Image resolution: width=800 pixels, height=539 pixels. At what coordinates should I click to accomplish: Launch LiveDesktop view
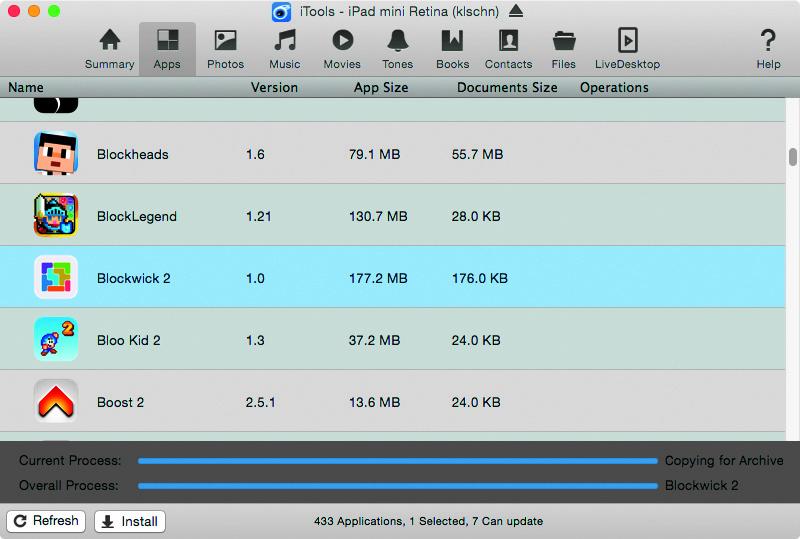(x=627, y=50)
